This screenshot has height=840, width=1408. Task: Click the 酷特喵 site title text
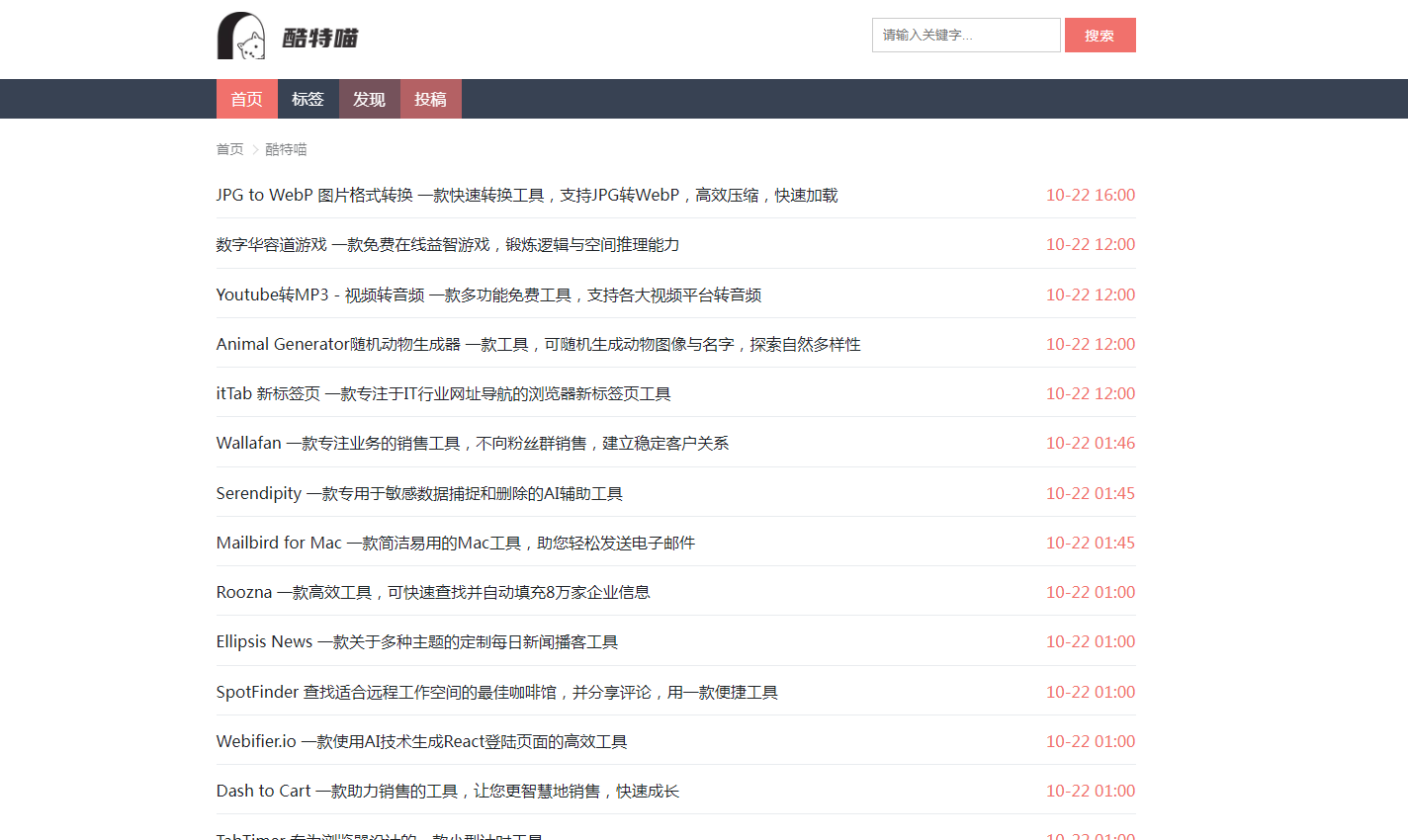pos(320,38)
